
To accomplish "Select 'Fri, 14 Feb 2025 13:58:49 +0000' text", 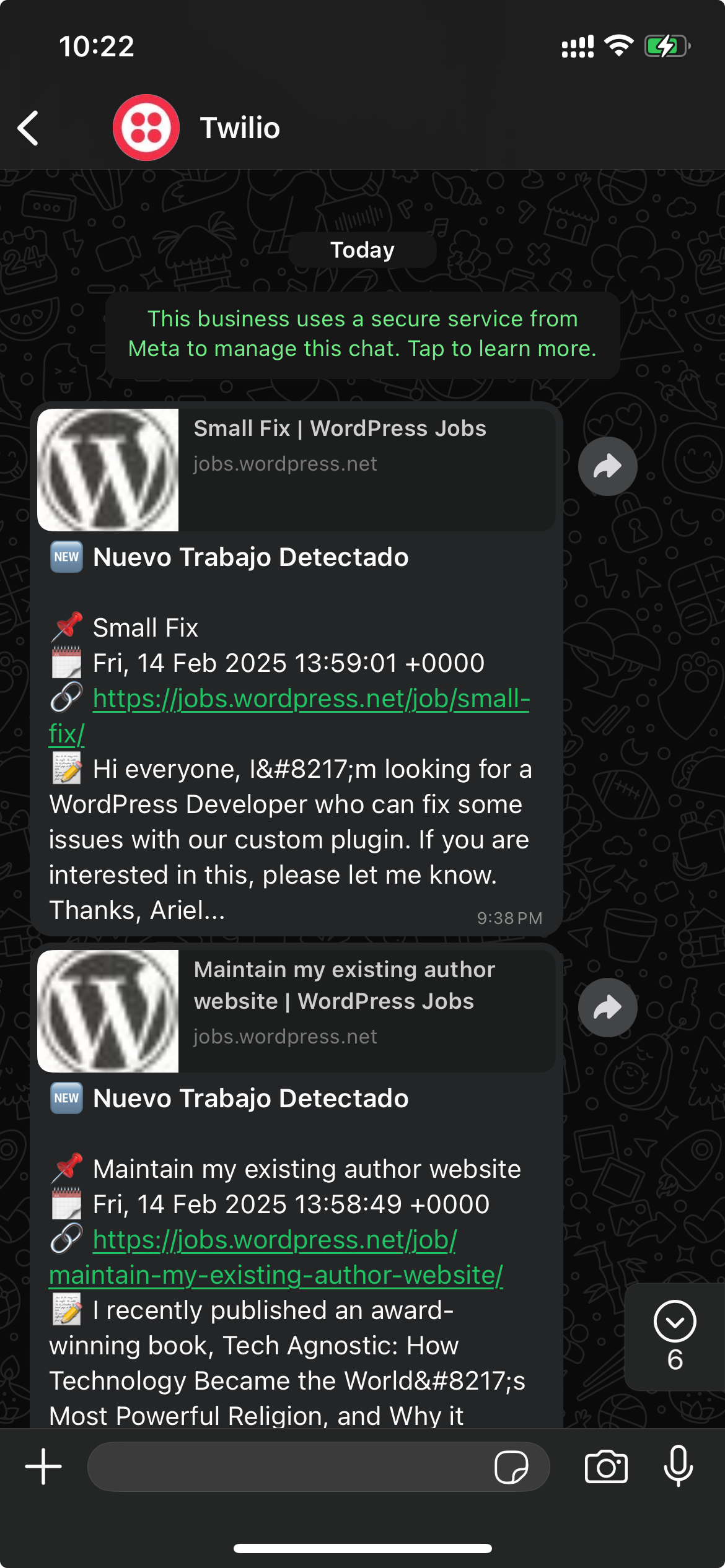I will point(291,1204).
